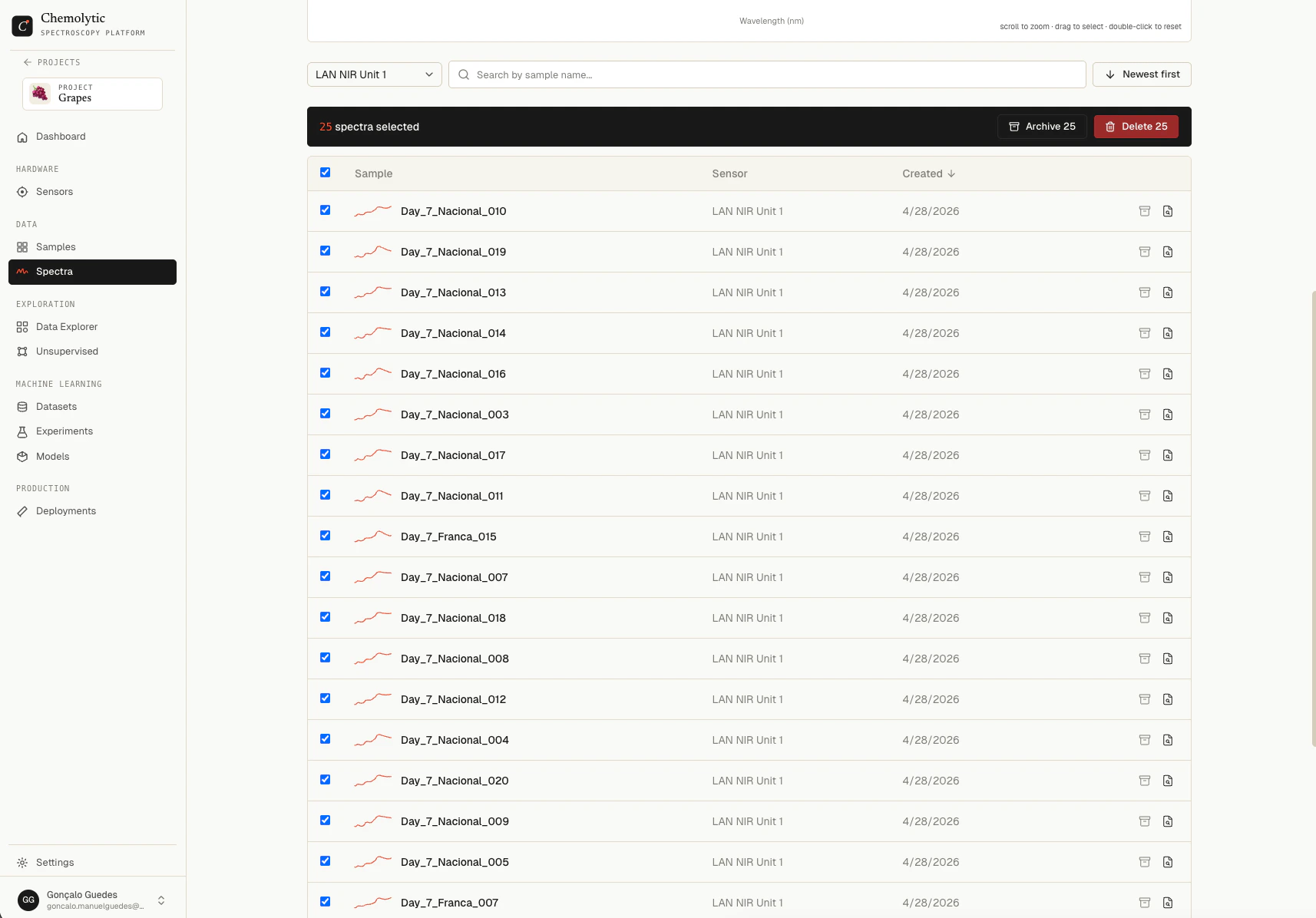The height and width of the screenshot is (918, 1316).
Task: Open the Datasets page
Action: click(x=92, y=407)
